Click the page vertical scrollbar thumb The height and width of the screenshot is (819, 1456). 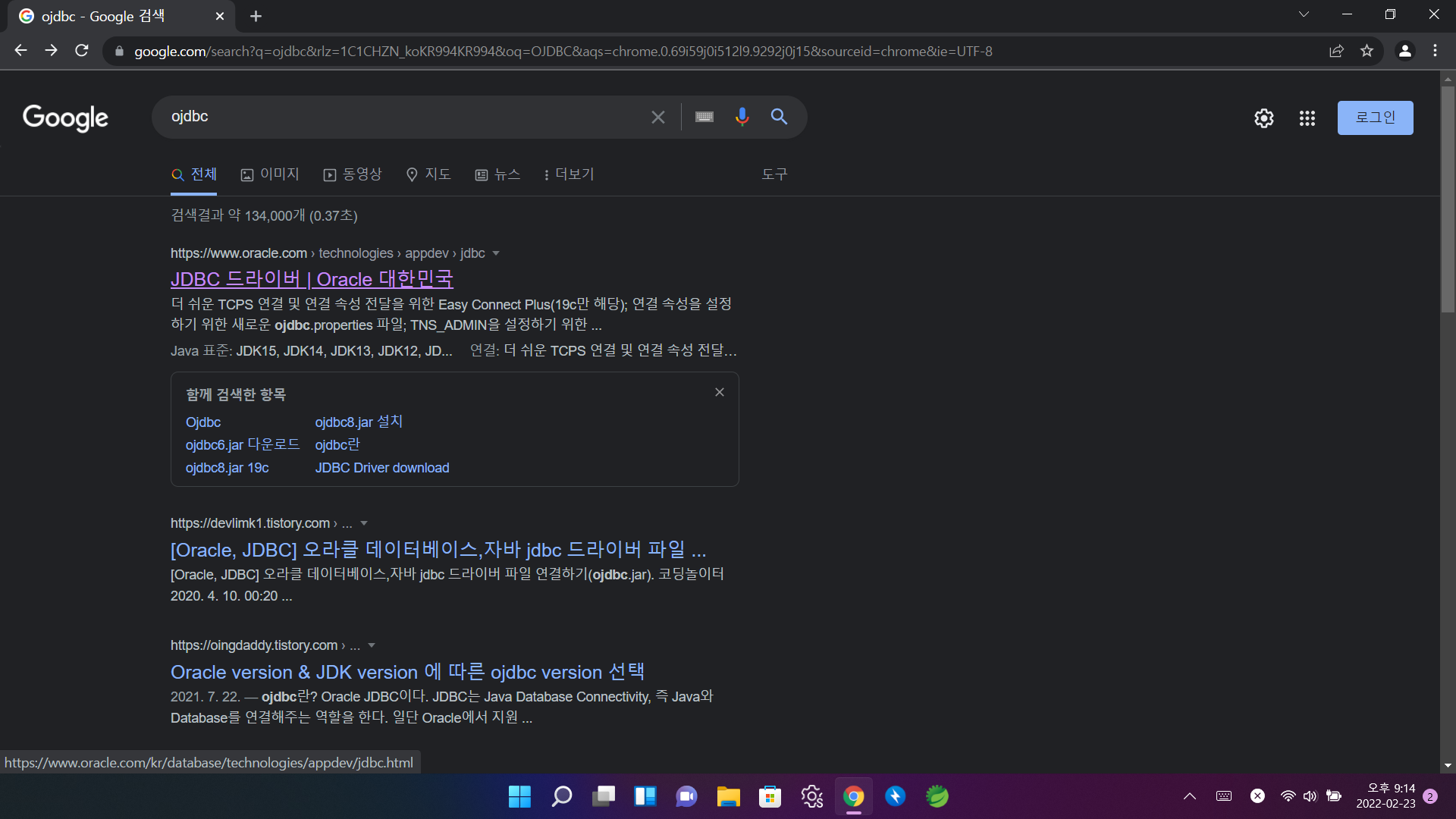(1447, 197)
